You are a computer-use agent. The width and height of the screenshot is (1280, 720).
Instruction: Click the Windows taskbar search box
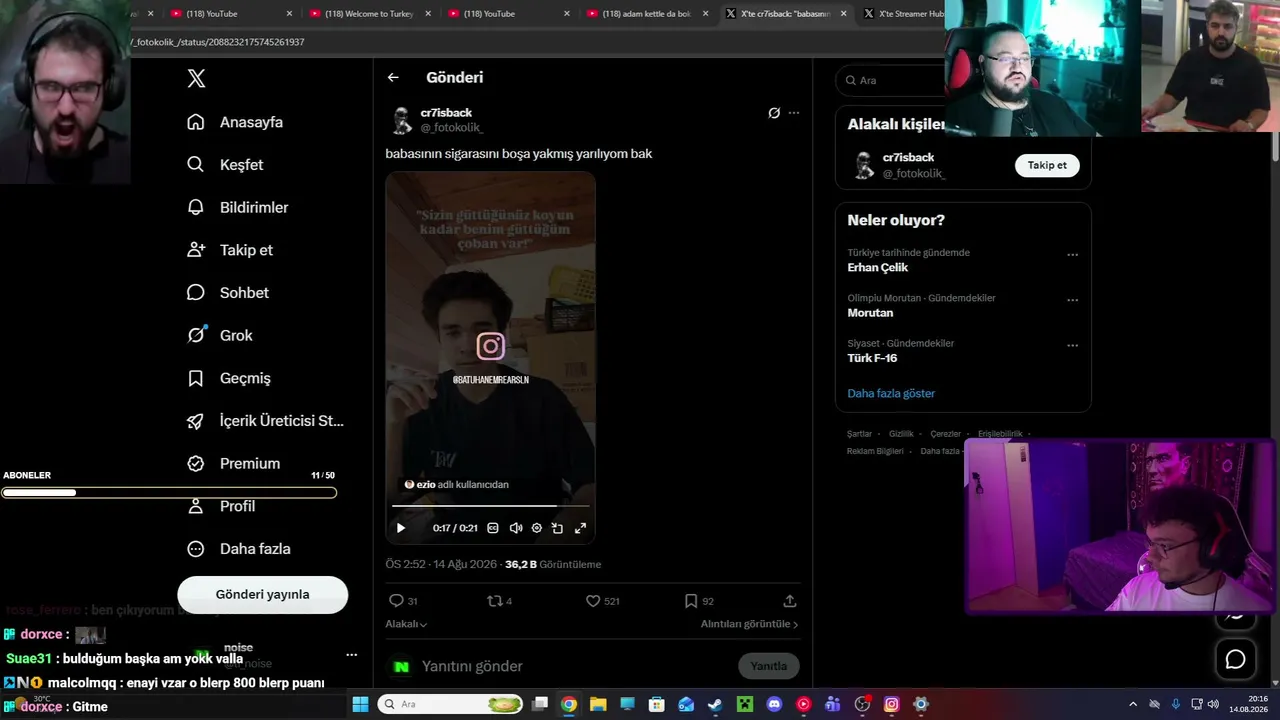click(450, 704)
